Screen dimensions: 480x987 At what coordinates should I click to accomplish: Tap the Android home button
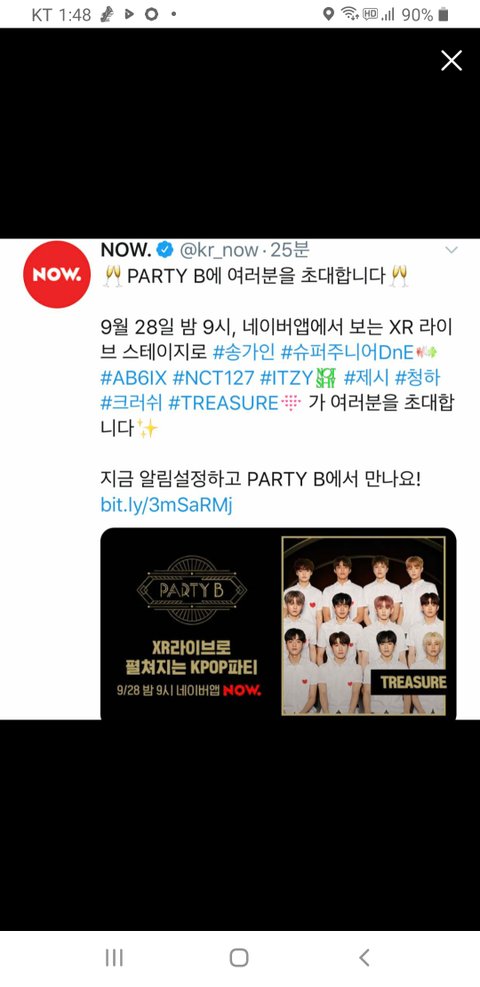[x=239, y=957]
